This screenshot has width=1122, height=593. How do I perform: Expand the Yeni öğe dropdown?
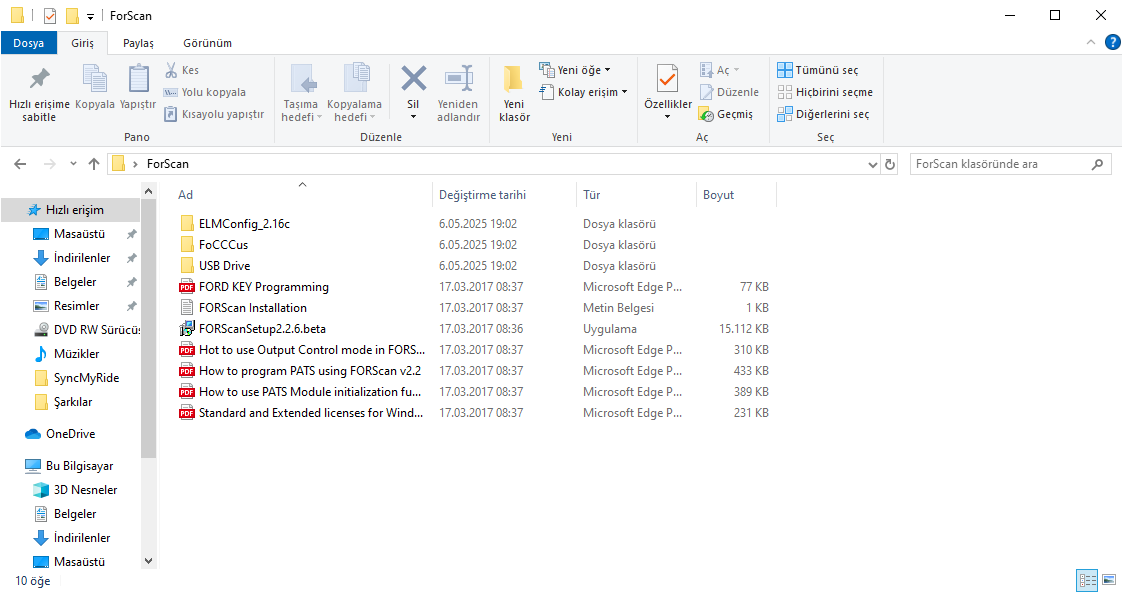point(575,70)
